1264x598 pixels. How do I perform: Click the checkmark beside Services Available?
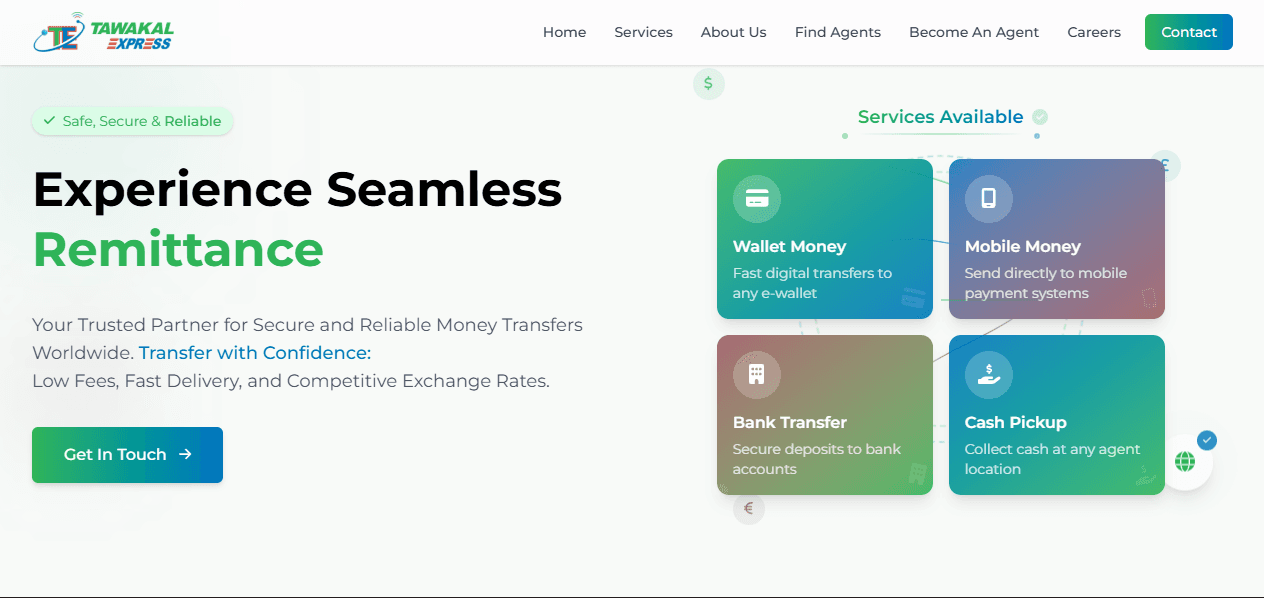tap(1040, 117)
